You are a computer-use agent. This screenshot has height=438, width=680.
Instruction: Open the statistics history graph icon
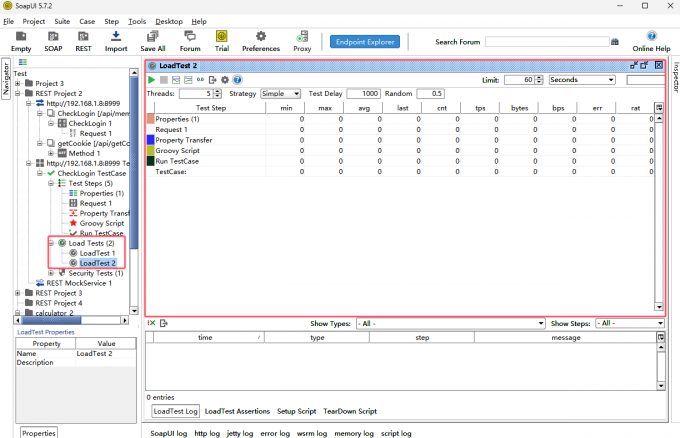tap(188, 80)
